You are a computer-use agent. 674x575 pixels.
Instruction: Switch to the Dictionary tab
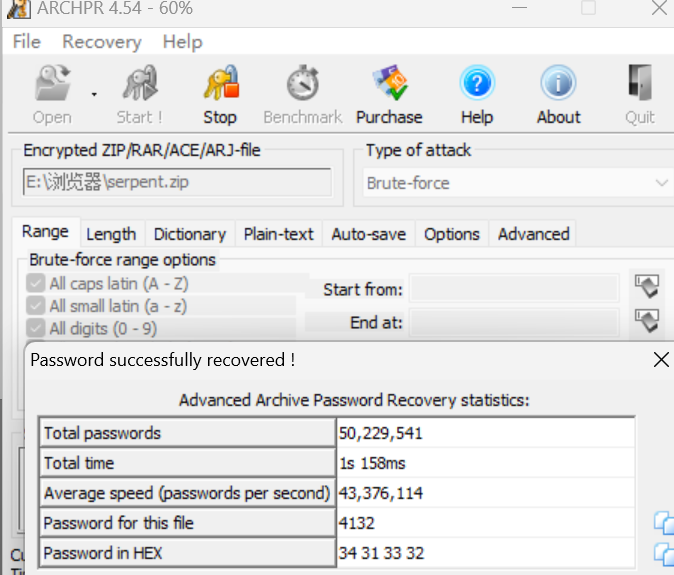pos(189,234)
